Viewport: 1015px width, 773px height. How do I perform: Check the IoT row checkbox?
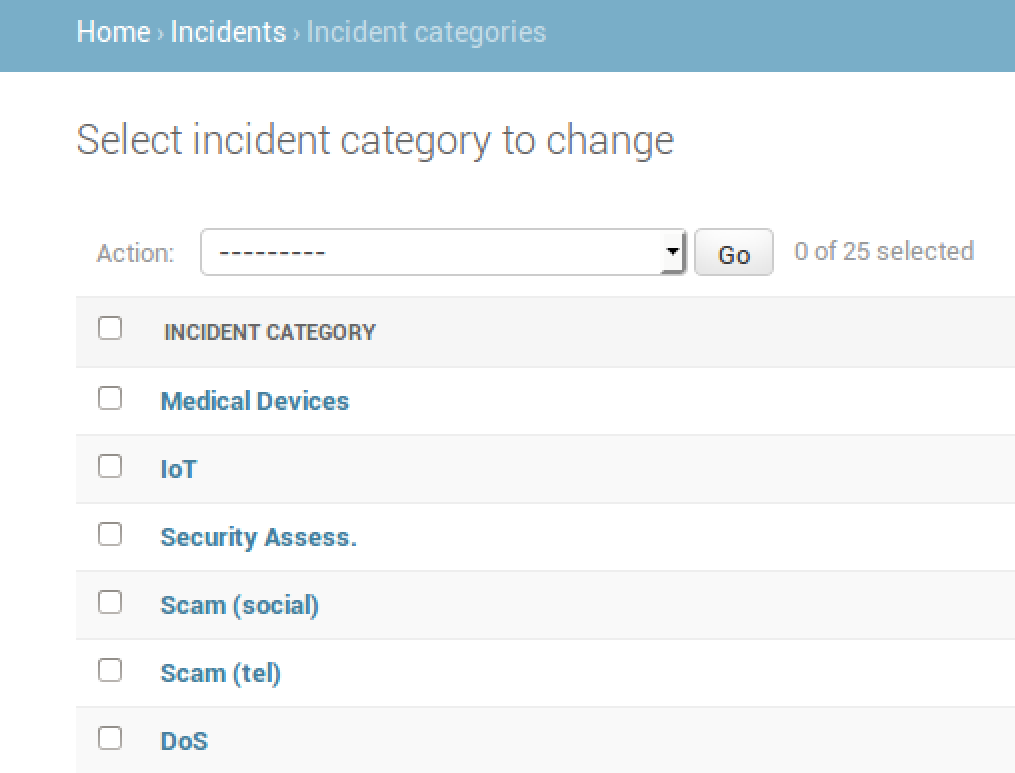tap(110, 465)
